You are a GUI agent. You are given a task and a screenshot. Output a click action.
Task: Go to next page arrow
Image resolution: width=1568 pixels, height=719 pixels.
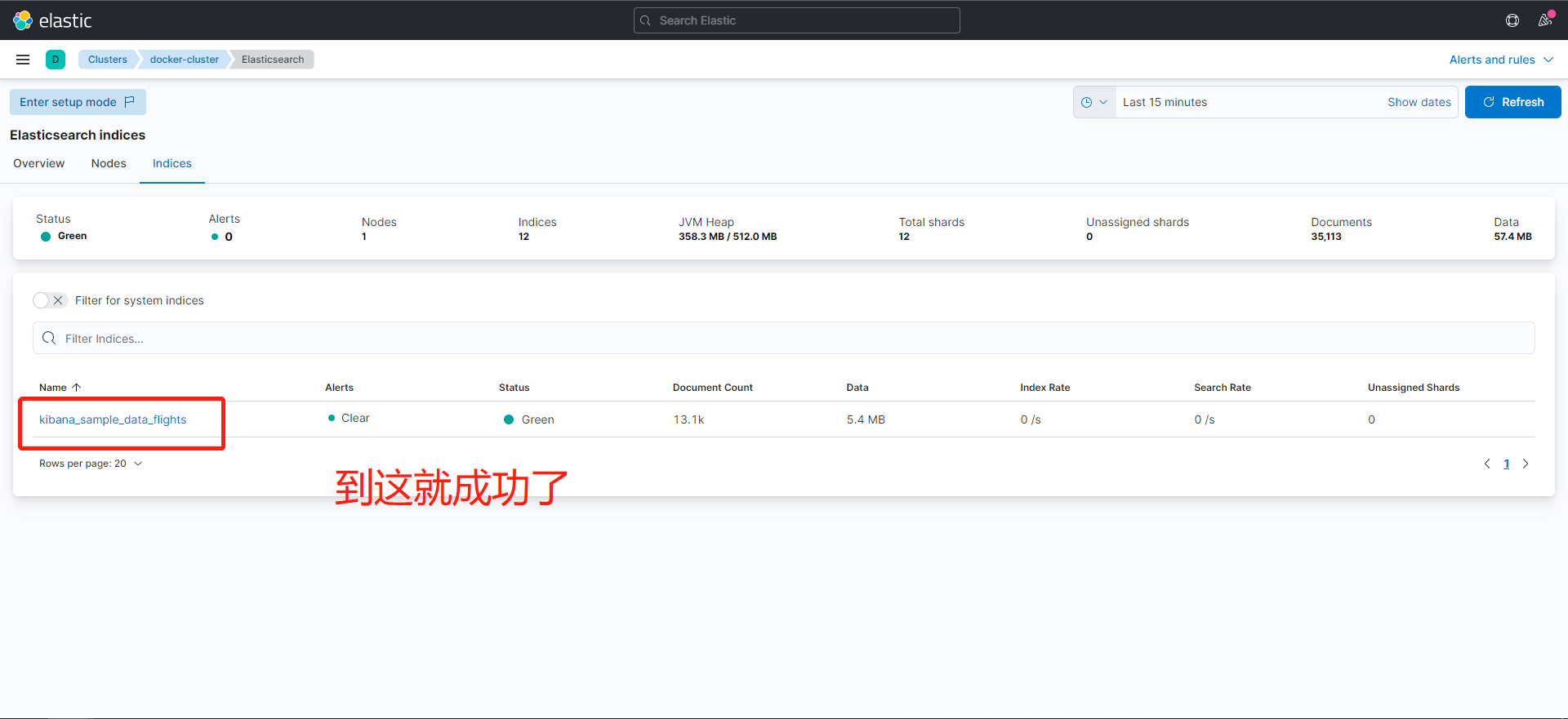tap(1525, 464)
